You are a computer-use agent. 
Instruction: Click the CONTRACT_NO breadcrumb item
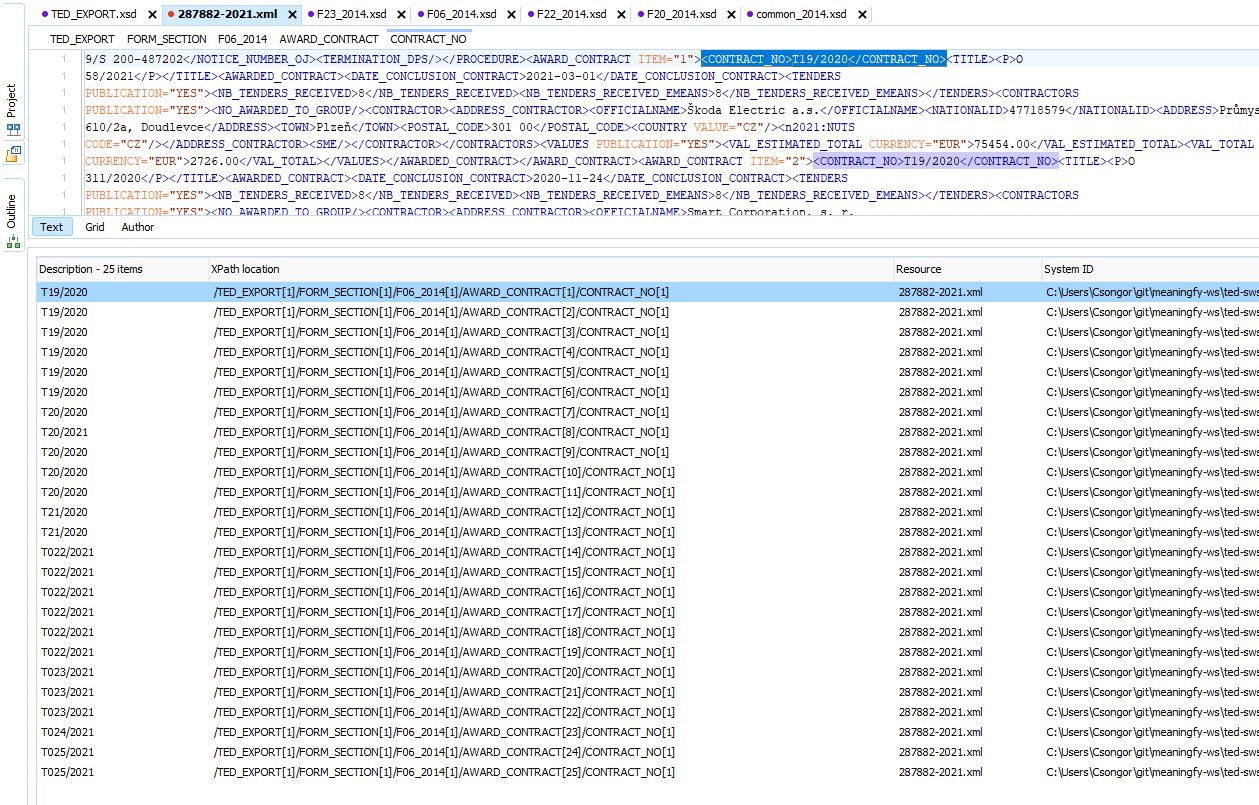(x=428, y=40)
